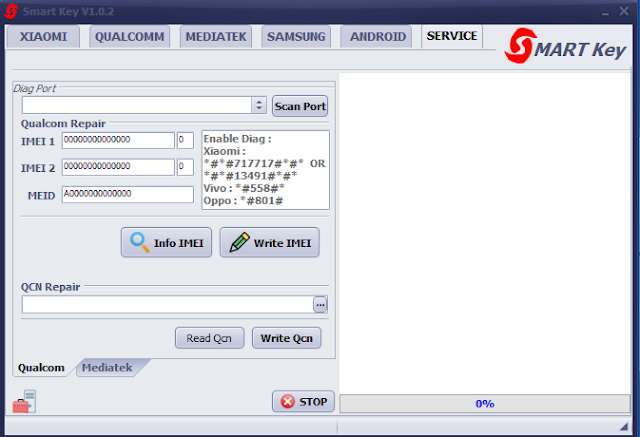
Task: Switch to the QUALCOMM tab
Action: click(x=129, y=37)
